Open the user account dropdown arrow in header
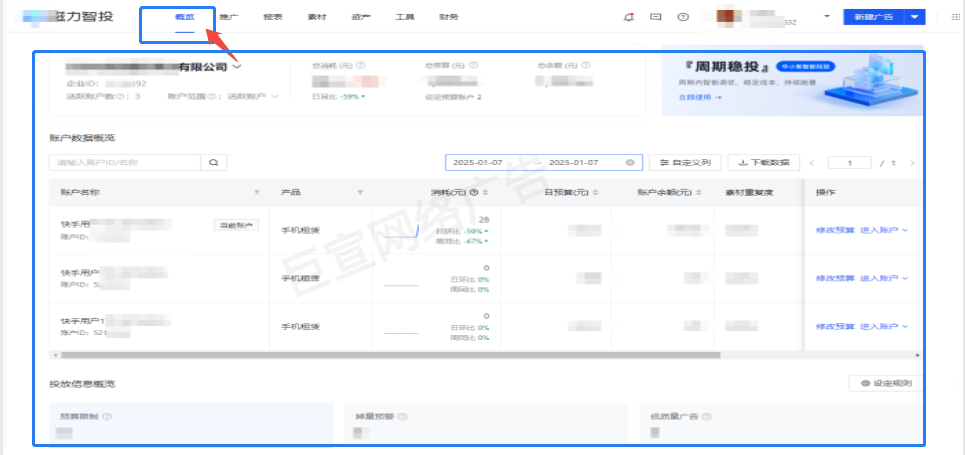 coord(827,17)
